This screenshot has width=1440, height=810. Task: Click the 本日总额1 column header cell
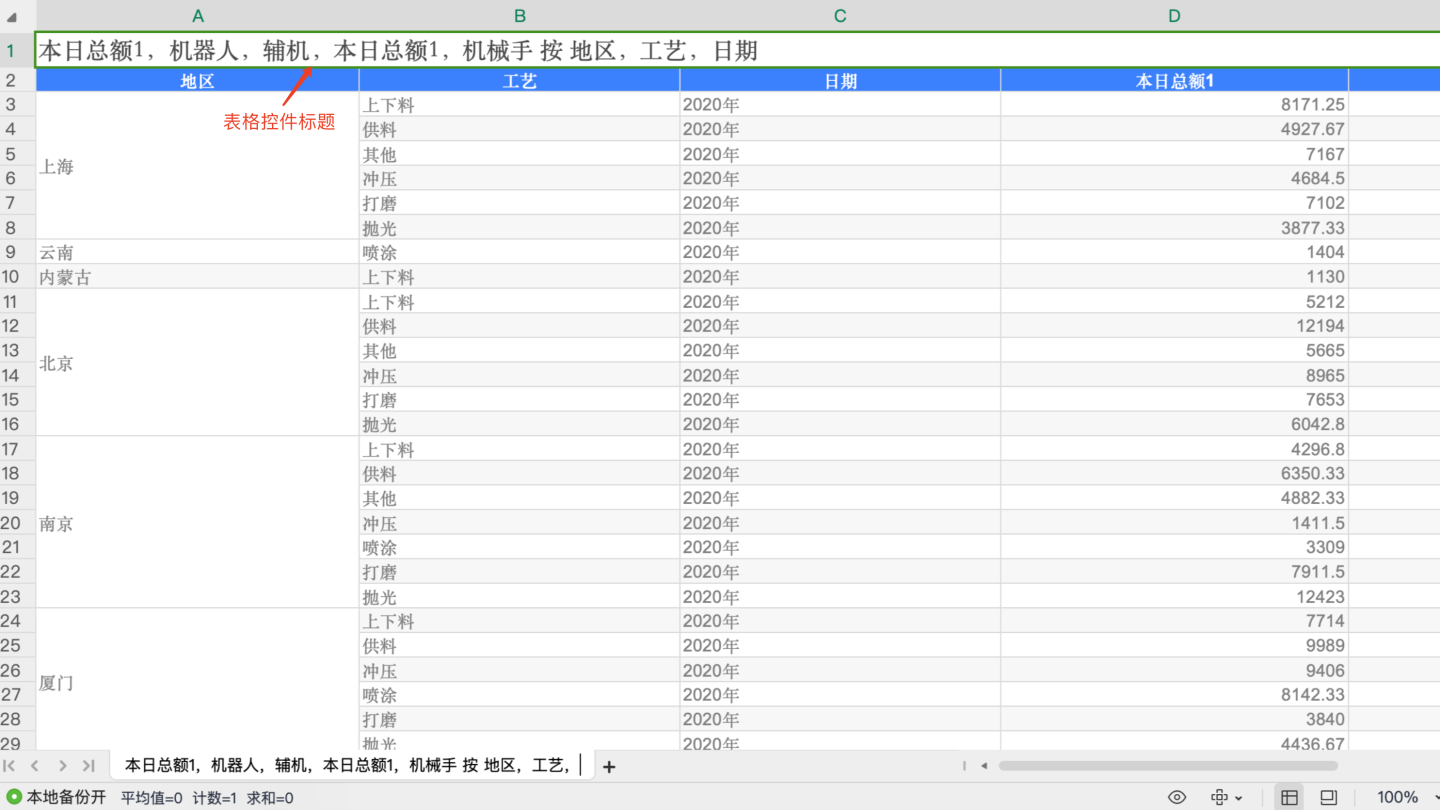[x=1174, y=81]
